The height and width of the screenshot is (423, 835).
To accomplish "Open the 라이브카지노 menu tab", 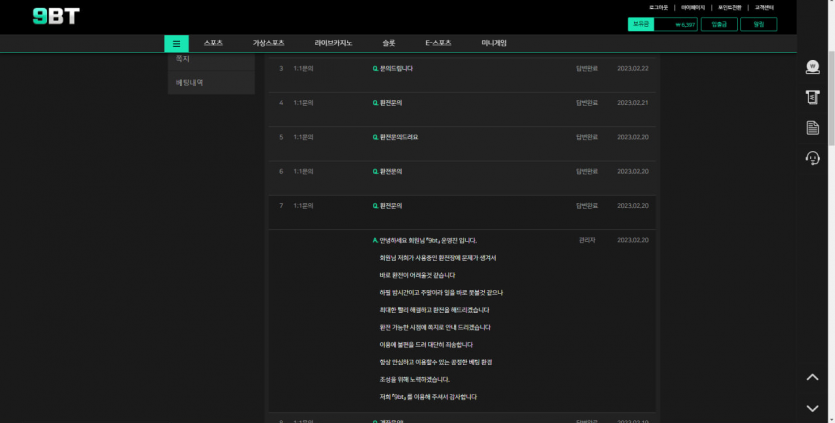I will click(x=333, y=44).
